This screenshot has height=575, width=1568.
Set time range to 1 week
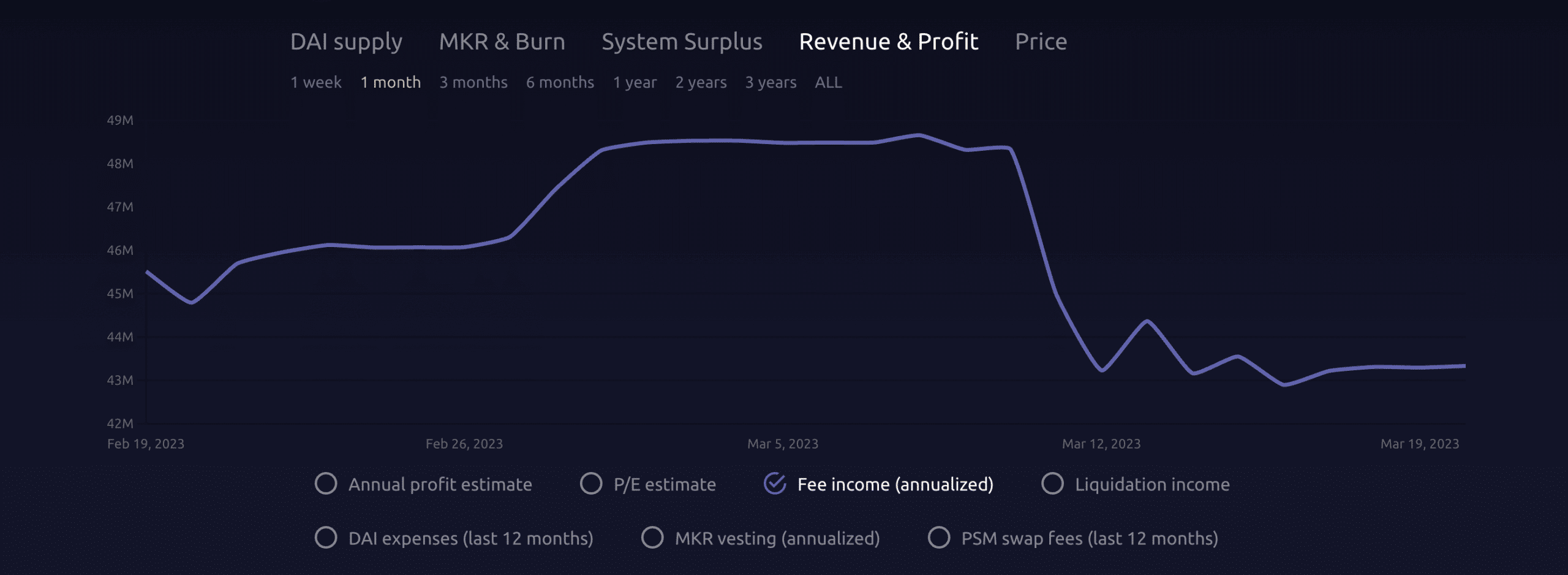pos(315,82)
